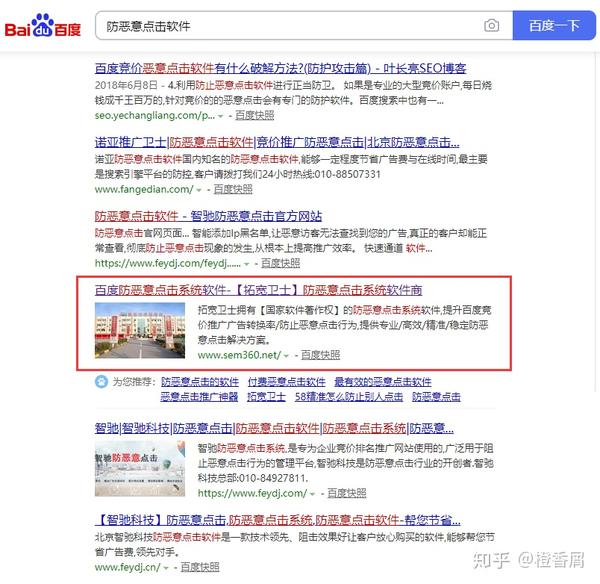This screenshot has height=584, width=600.
Task: Open 百度快照 for https://www.feydj.com/ result
Action: tap(347, 493)
